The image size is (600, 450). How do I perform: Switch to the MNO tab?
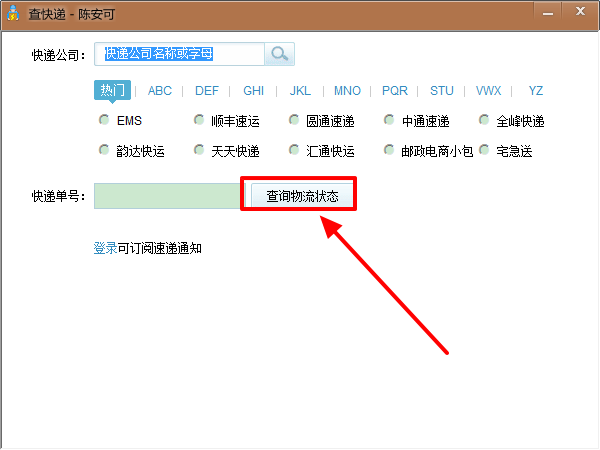click(x=347, y=91)
